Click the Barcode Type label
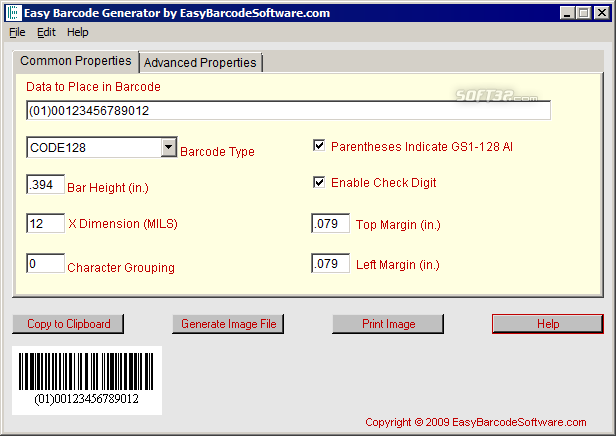This screenshot has width=616, height=436. [217, 152]
